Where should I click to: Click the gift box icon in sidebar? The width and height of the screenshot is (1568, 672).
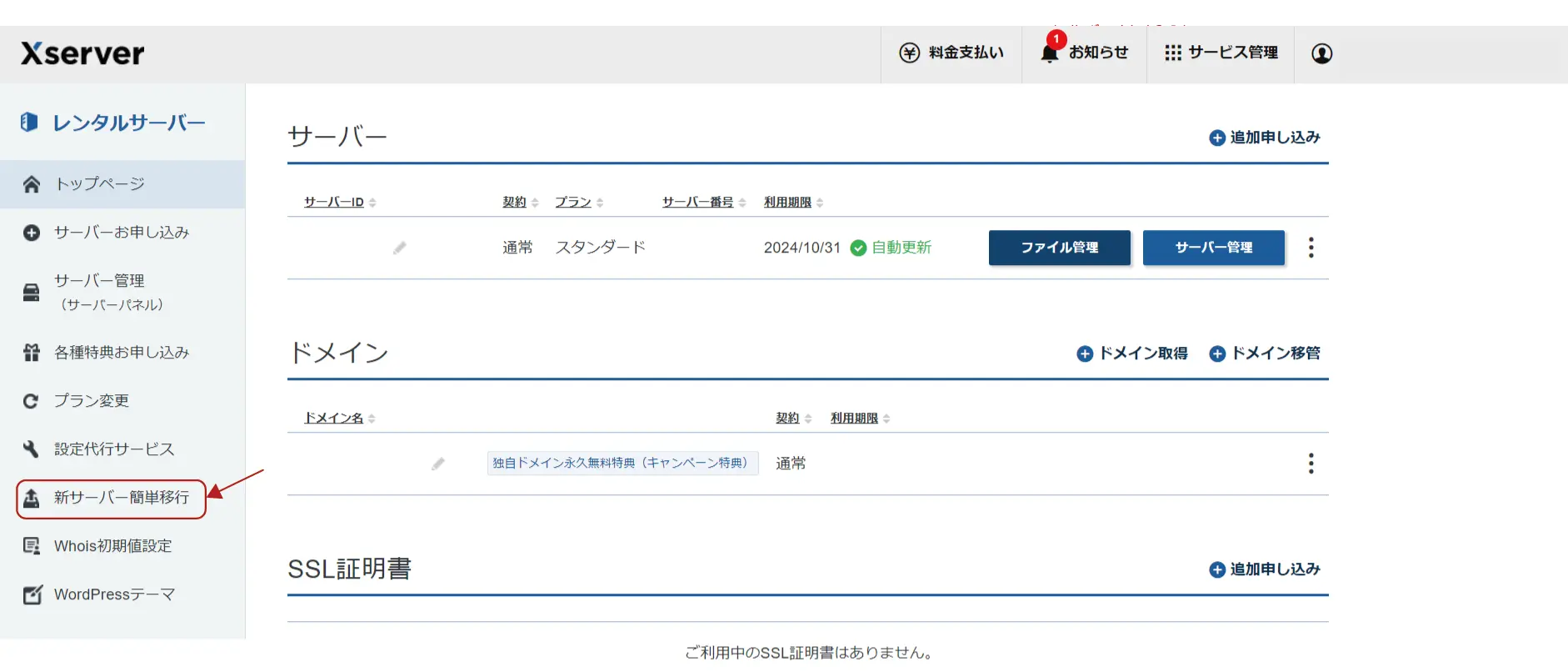point(32,353)
